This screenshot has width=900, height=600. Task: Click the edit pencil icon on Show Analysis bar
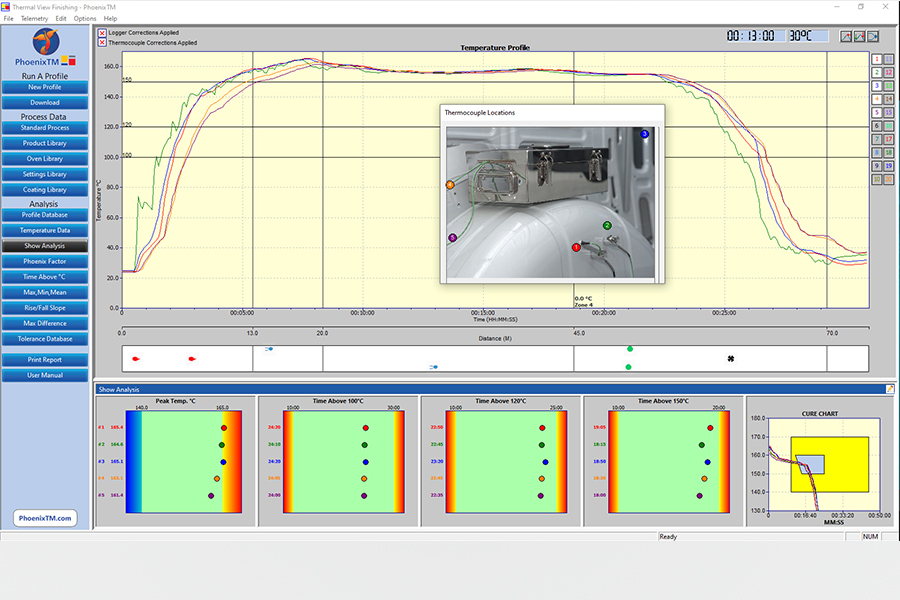pyautogui.click(x=890, y=389)
